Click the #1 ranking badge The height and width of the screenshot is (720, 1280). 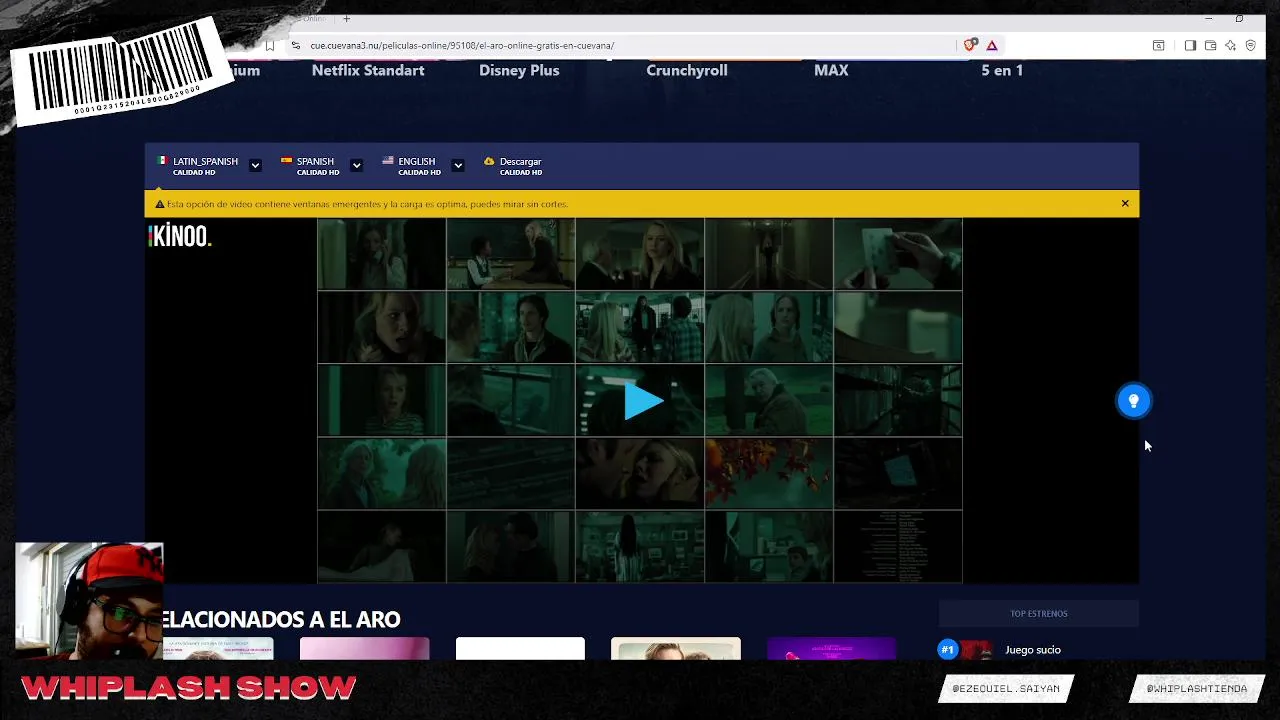point(947,650)
